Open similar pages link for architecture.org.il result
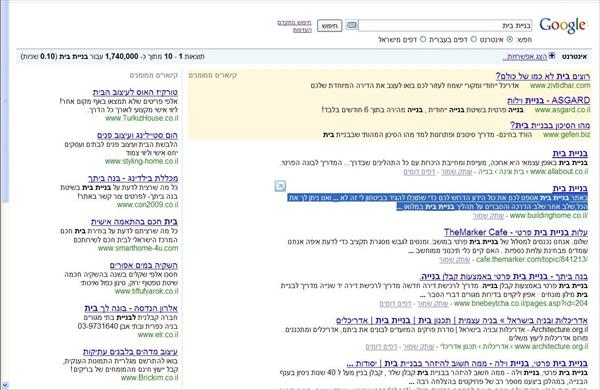 (381, 347)
